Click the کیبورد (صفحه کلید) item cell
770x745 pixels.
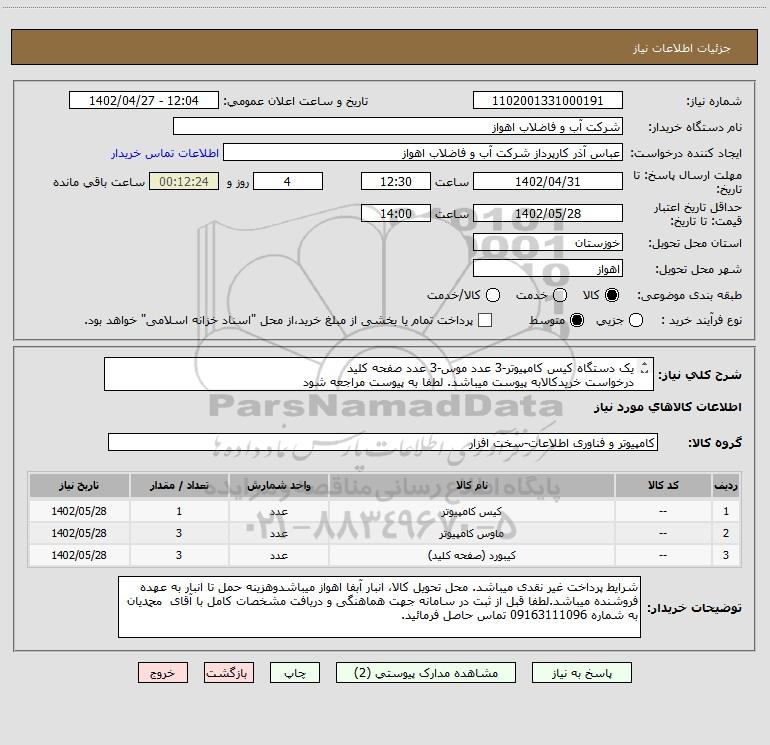[x=471, y=555]
